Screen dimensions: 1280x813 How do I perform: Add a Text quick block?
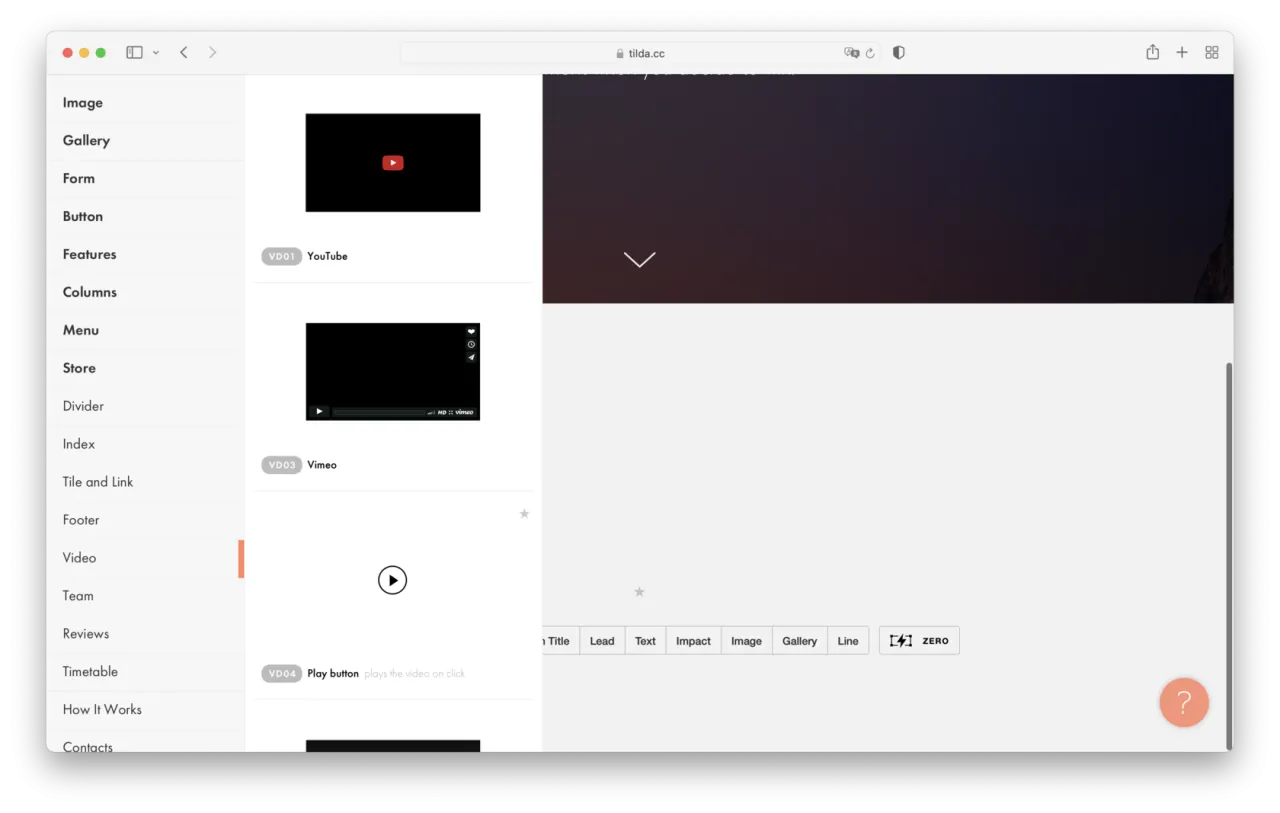[646, 642]
